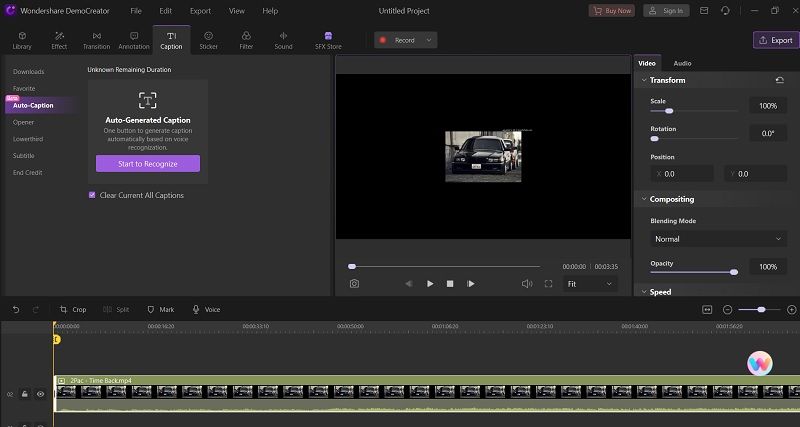Expand the Speed section
800x427 pixels.
(644, 292)
